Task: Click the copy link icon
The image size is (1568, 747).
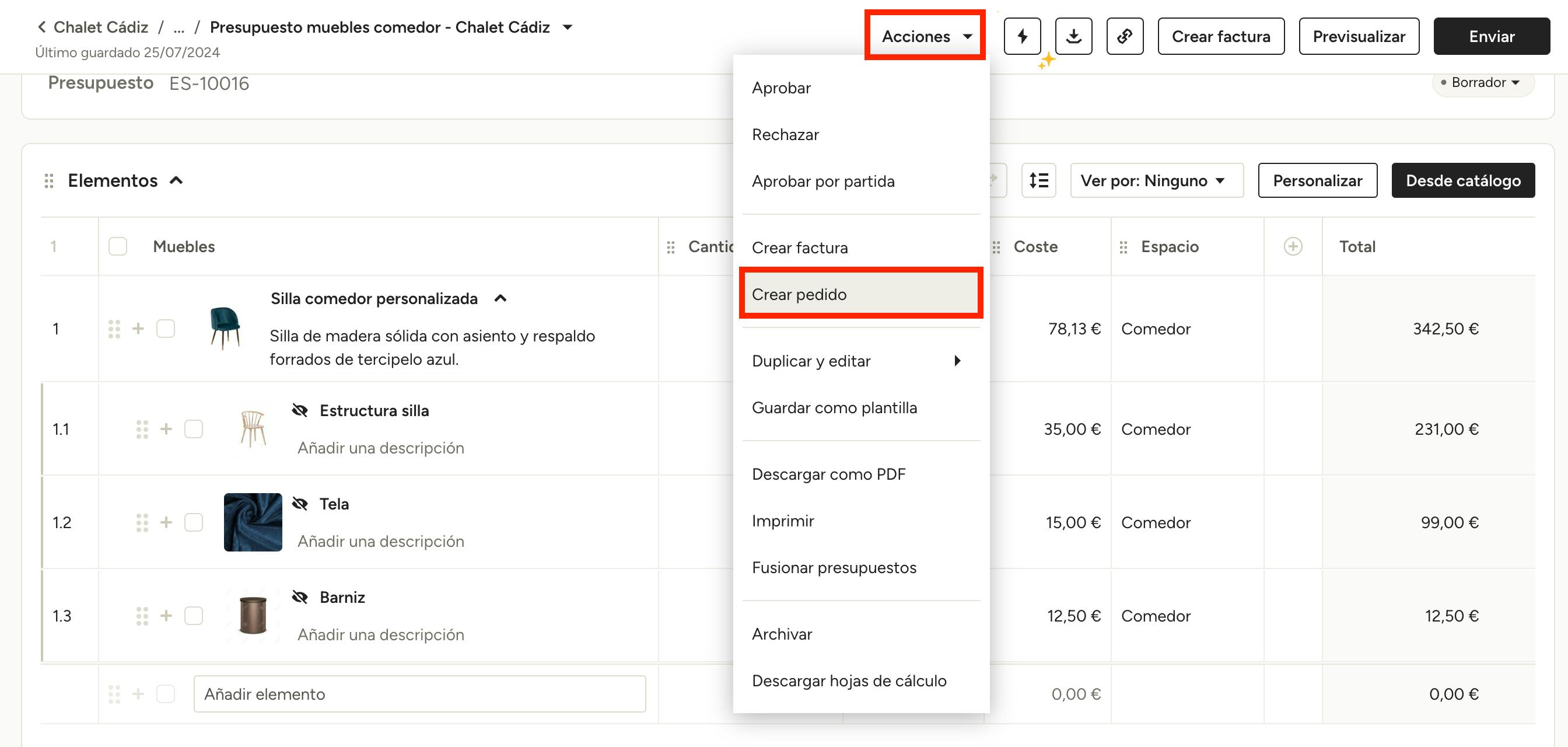Action: click(1124, 37)
